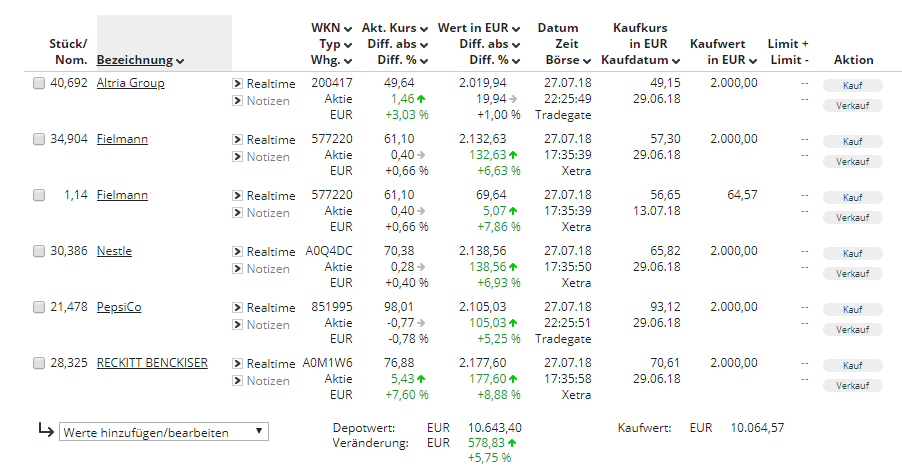Click Notizen arrow icon for Fielmann 34,904 row
902x475 pixels.
[238, 156]
